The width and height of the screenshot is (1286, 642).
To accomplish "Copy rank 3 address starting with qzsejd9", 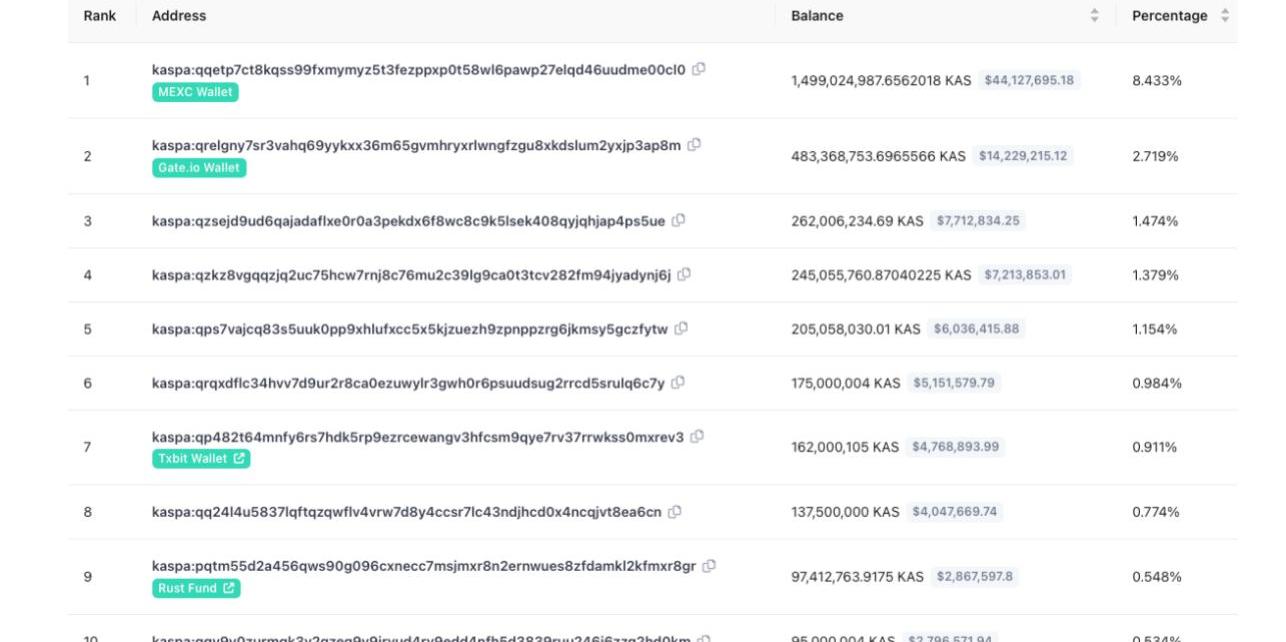I will 678,221.
